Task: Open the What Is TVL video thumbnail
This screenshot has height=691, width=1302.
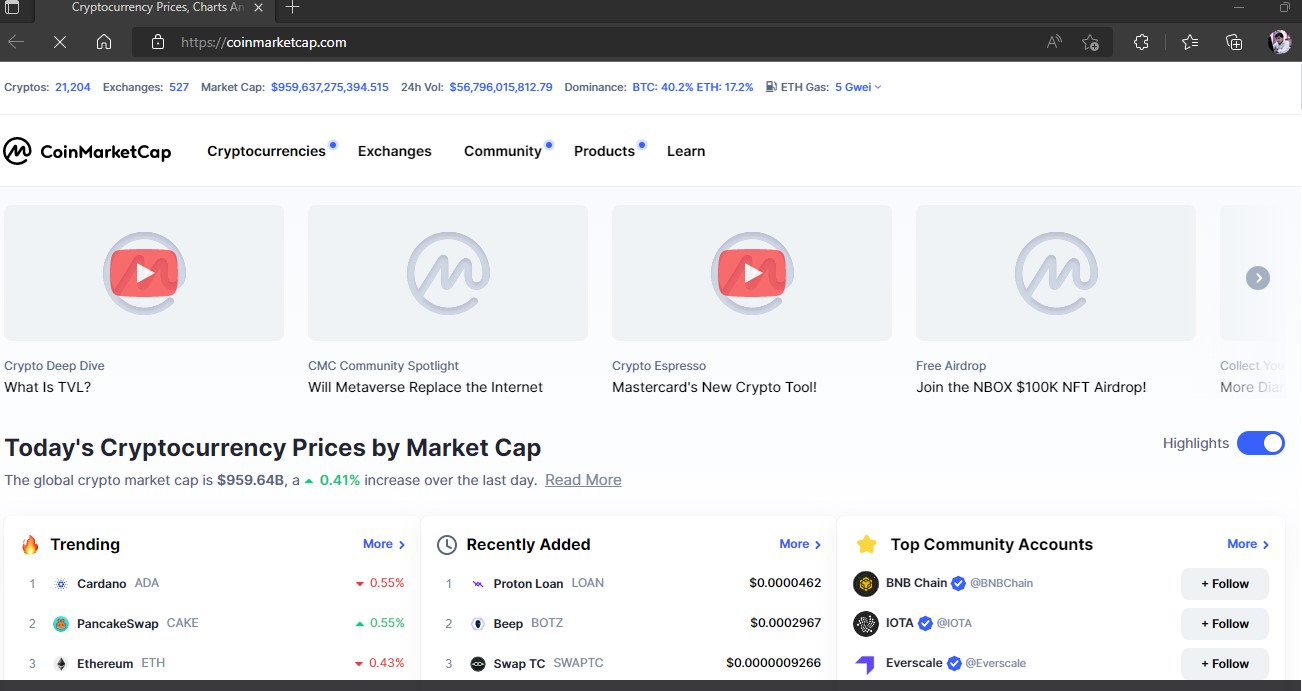Action: [x=144, y=273]
